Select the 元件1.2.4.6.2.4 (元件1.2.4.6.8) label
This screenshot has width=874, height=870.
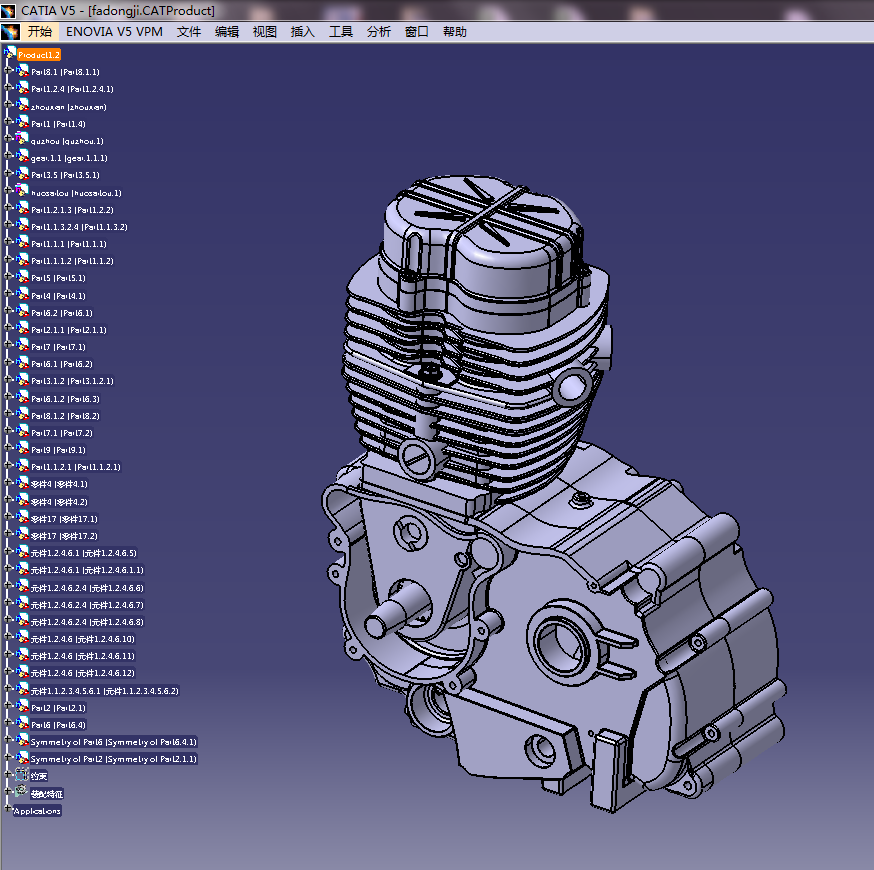pos(87,622)
